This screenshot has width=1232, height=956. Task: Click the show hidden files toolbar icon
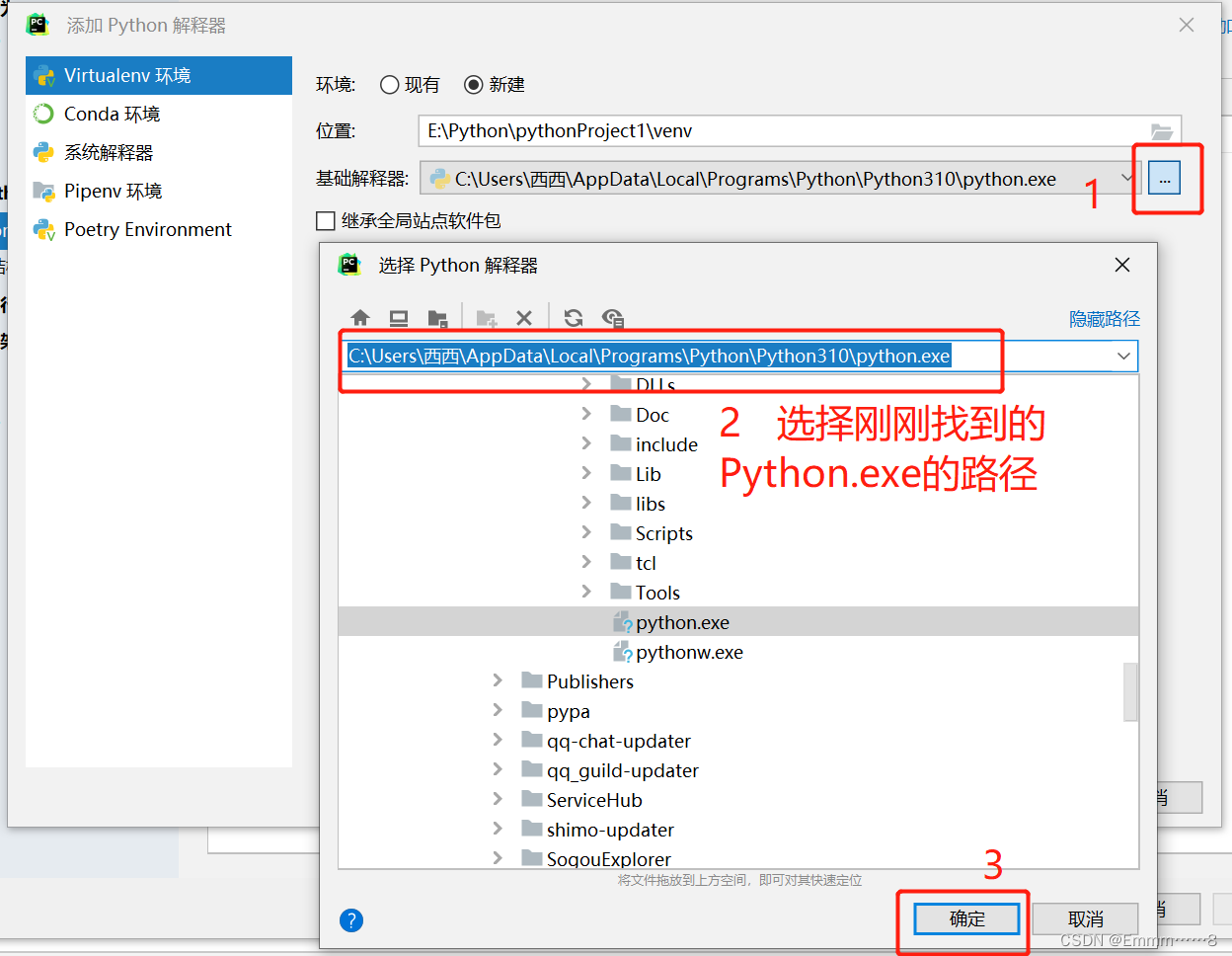(x=613, y=318)
